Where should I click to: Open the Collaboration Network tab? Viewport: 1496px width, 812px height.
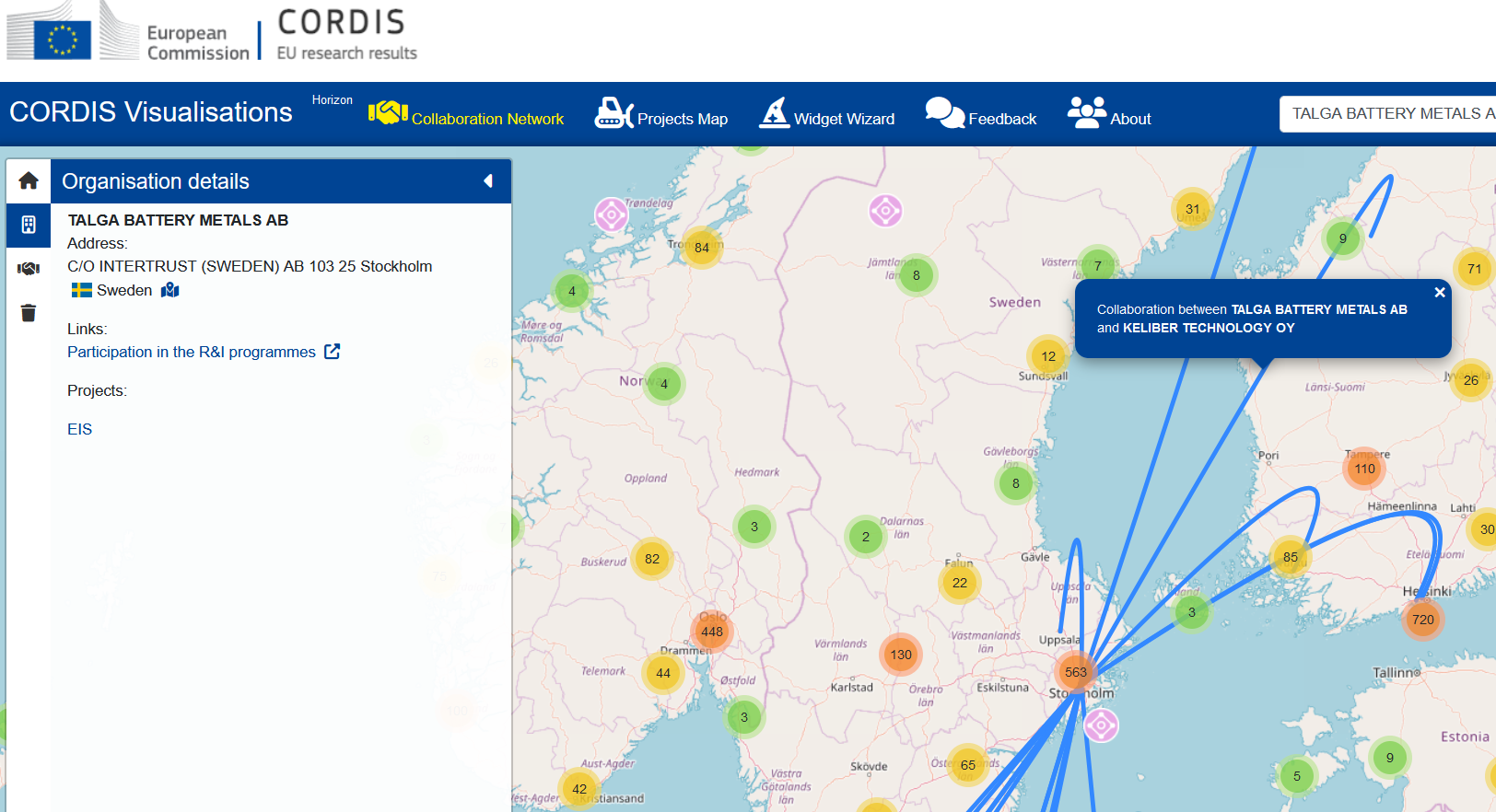pyautogui.click(x=466, y=115)
